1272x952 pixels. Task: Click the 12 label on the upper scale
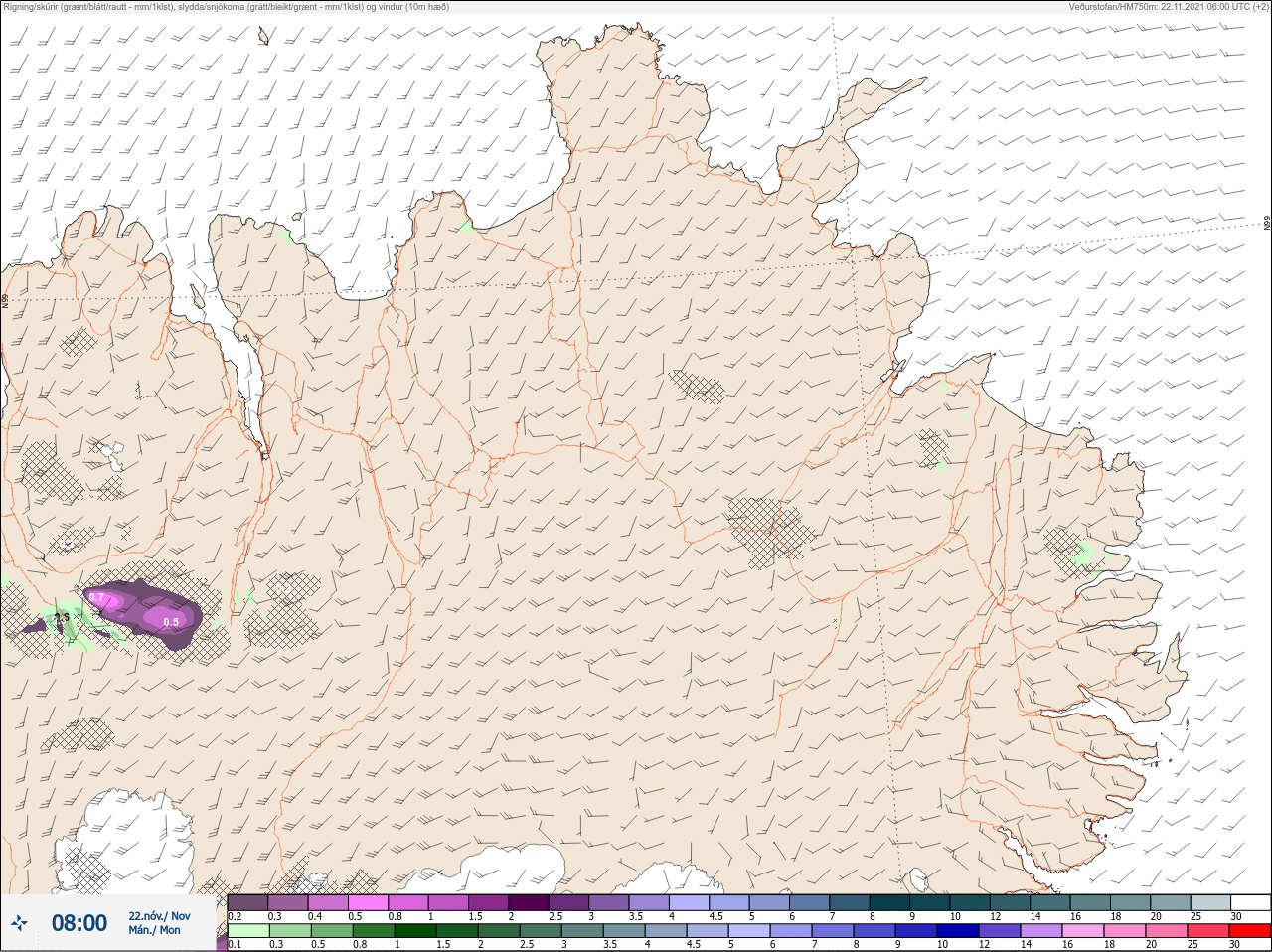(996, 916)
